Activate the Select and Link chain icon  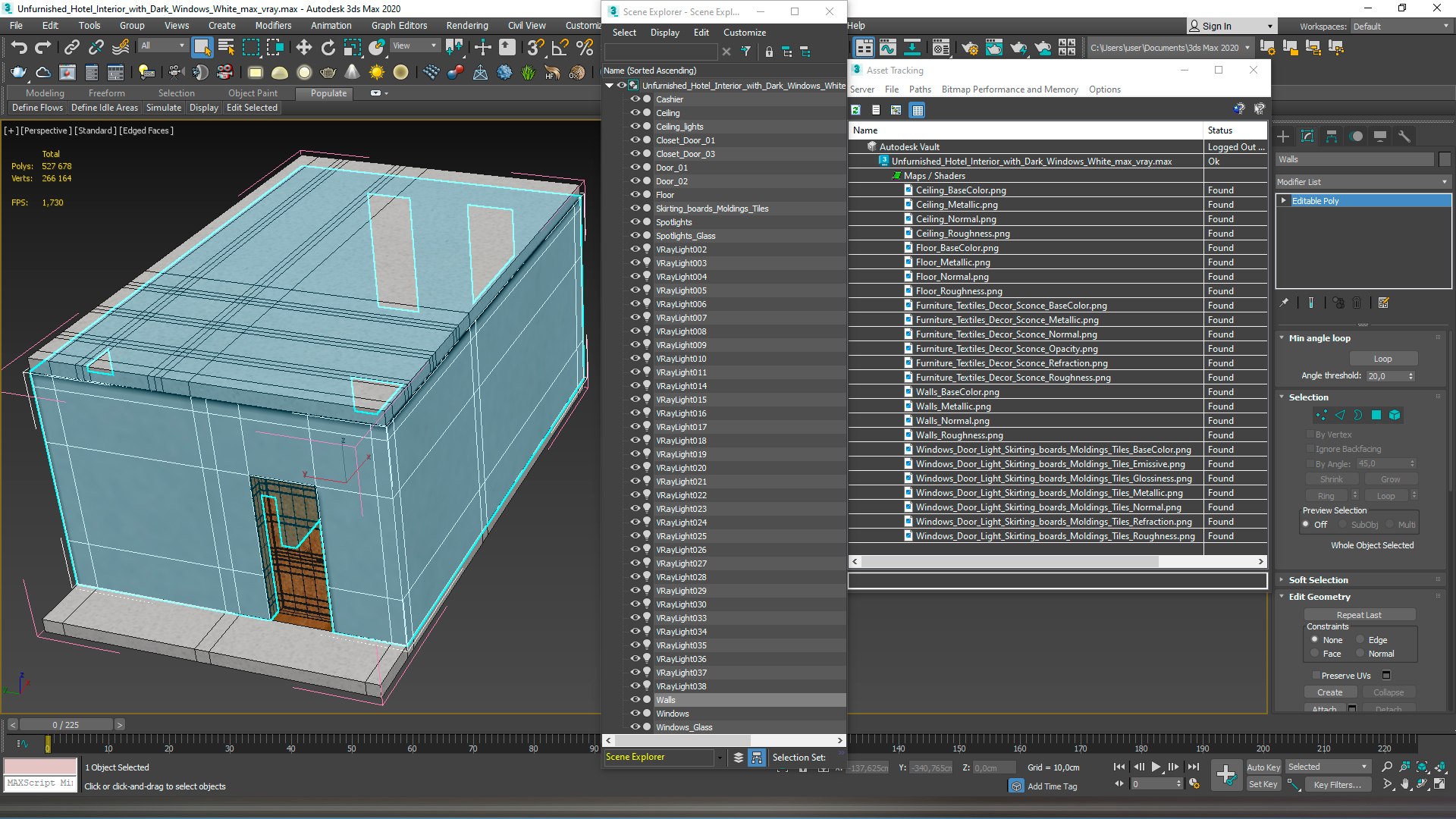point(71,48)
